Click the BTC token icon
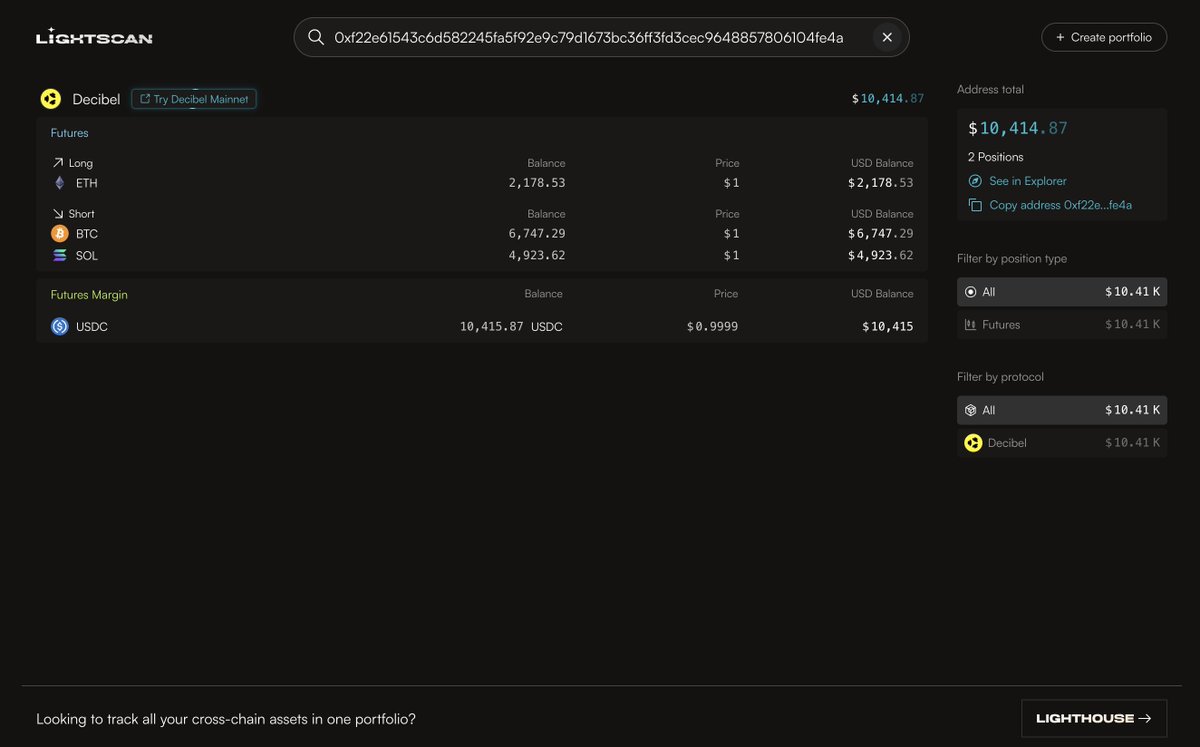Image resolution: width=1200 pixels, height=747 pixels. click(x=60, y=233)
